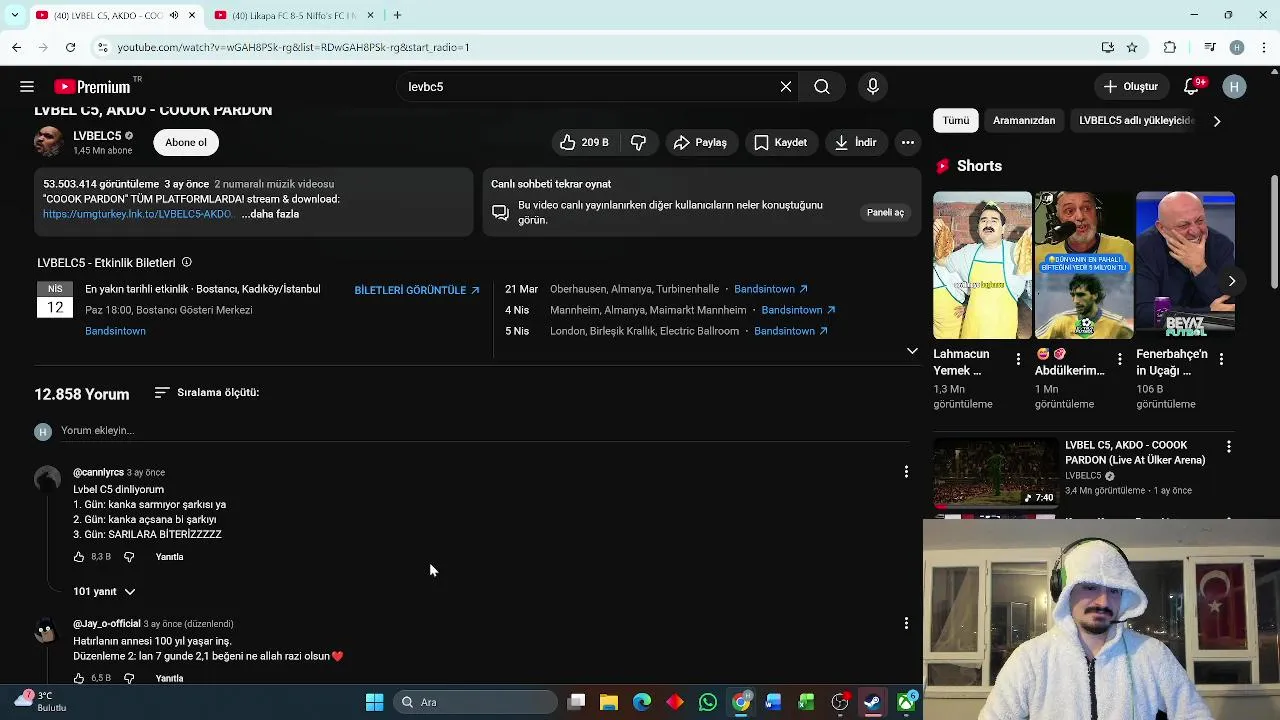Open a new browser tab

click(x=397, y=15)
